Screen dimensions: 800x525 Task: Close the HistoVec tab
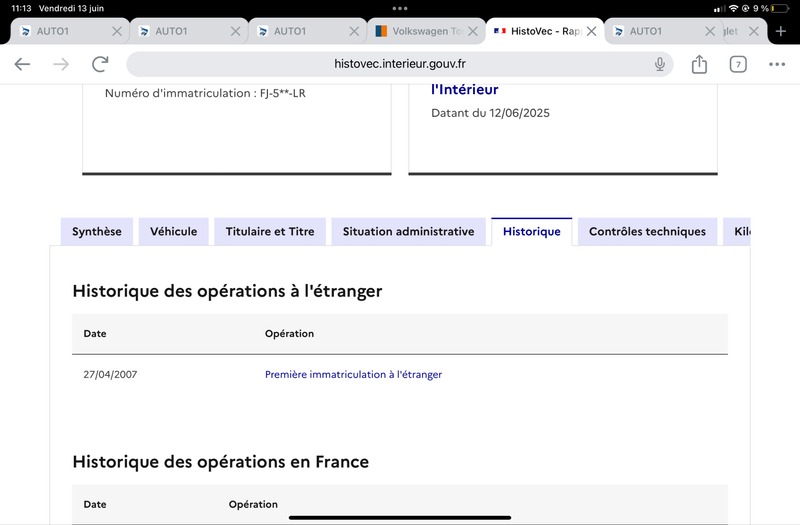coord(591,31)
